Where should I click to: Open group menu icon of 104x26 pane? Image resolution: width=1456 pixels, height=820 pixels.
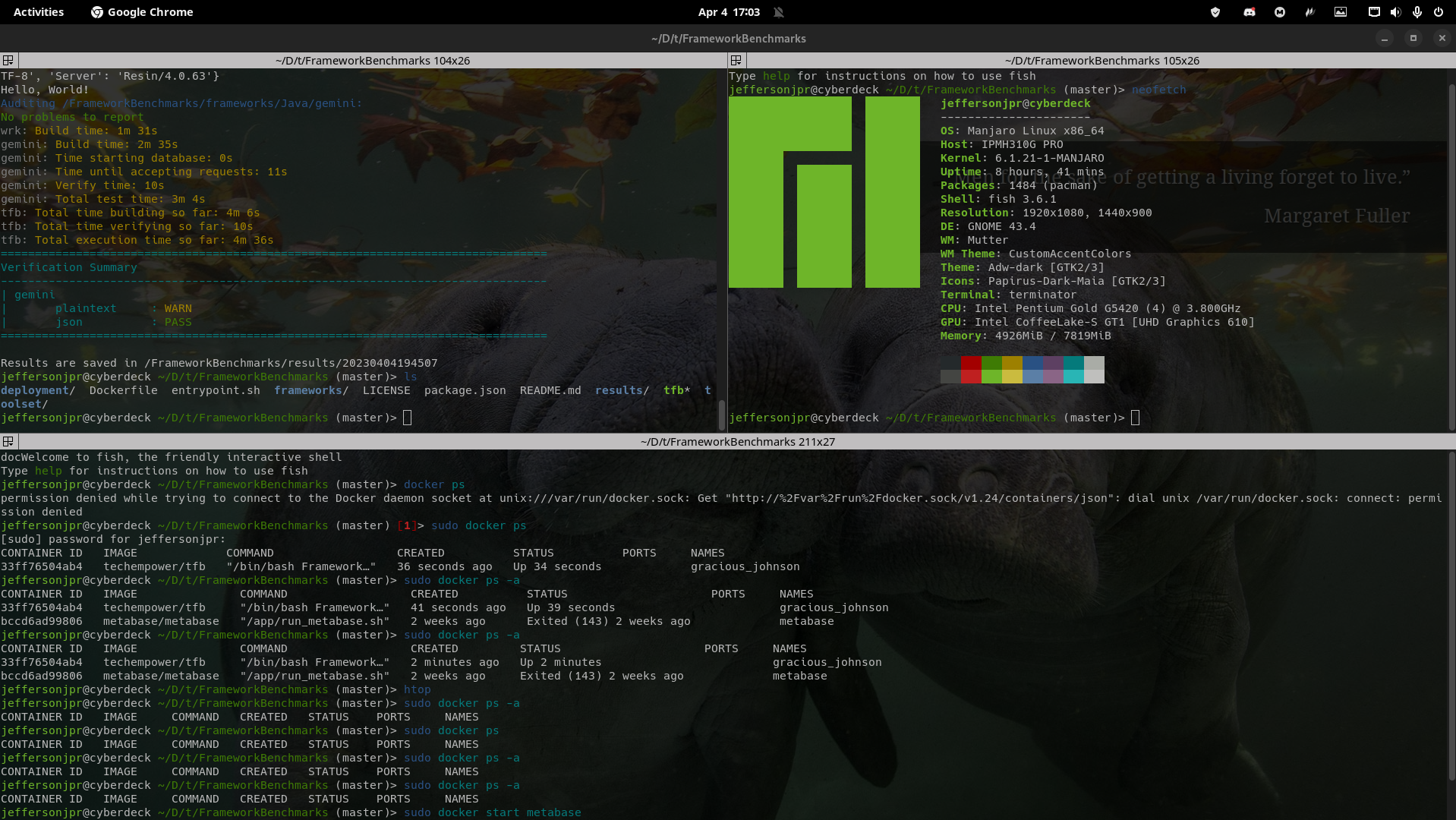8,60
